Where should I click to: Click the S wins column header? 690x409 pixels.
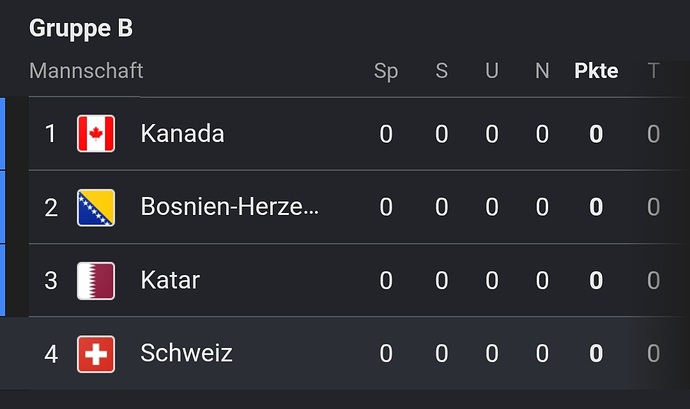(x=441, y=71)
